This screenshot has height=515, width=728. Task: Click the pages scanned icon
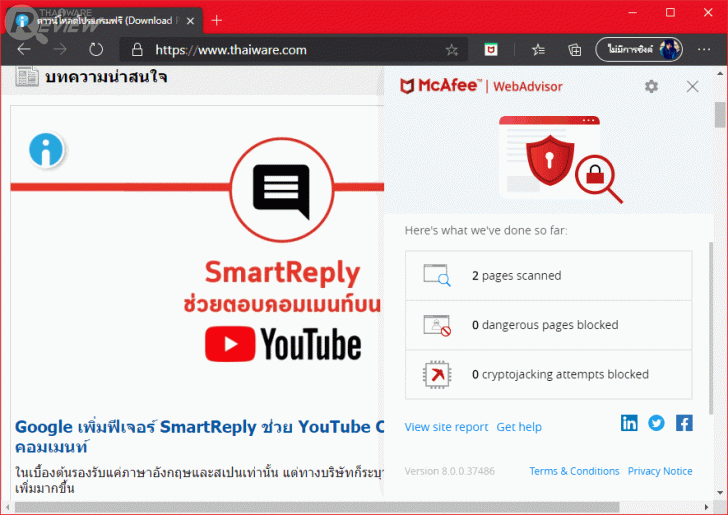pyautogui.click(x=437, y=275)
